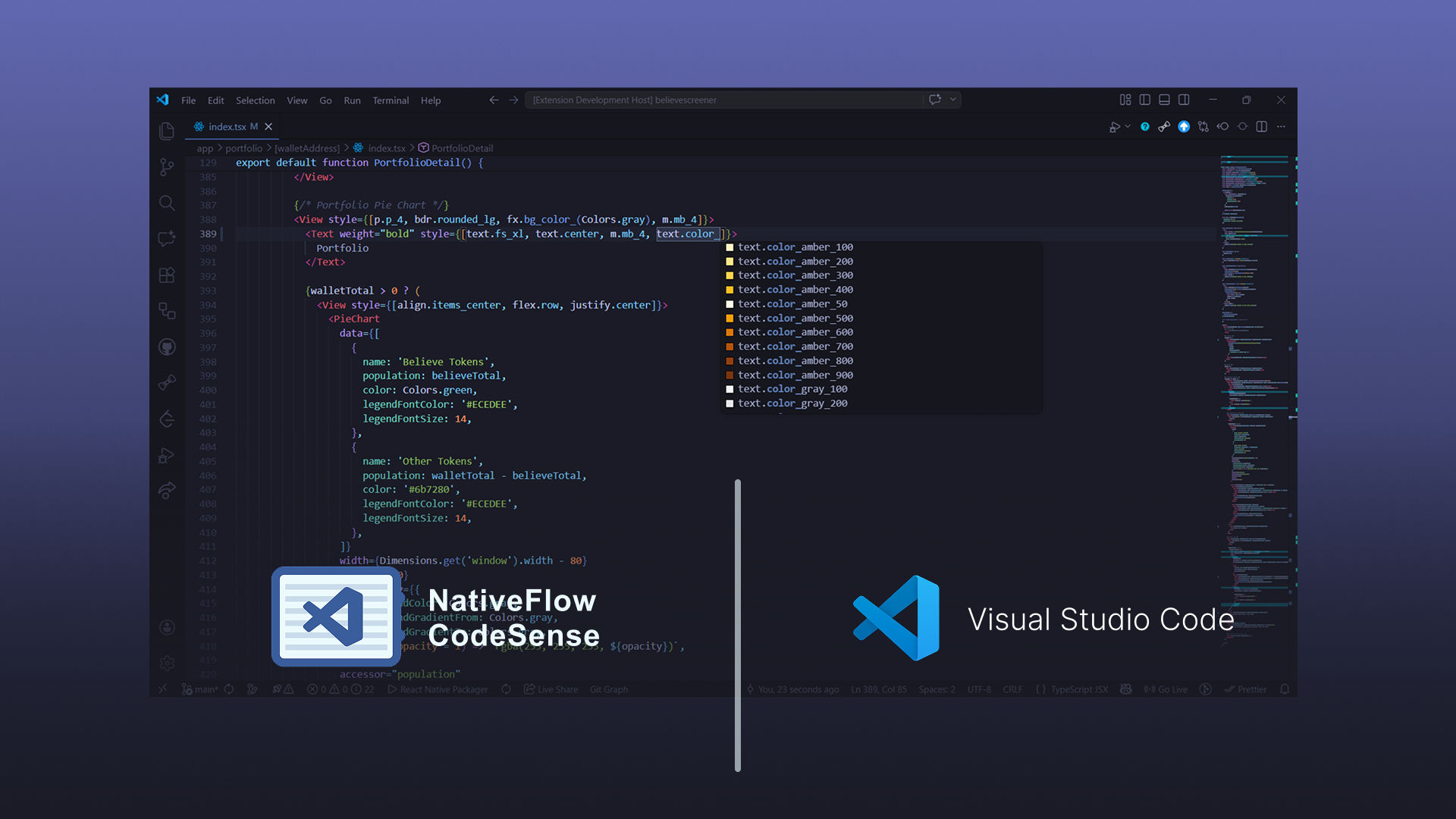1456x819 pixels.
Task: Open the notifications bell
Action: [x=1285, y=689]
